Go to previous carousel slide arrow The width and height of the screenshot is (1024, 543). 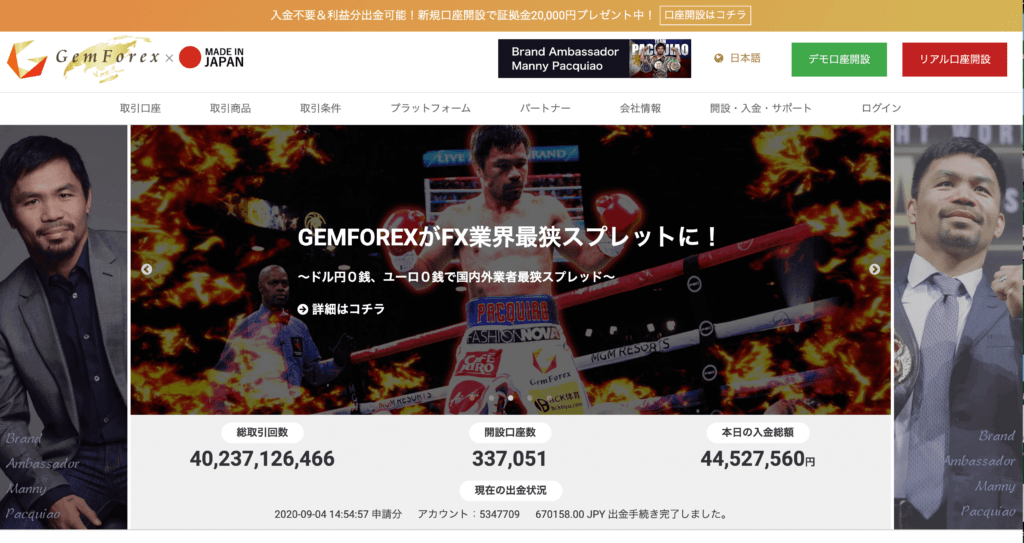(x=146, y=269)
